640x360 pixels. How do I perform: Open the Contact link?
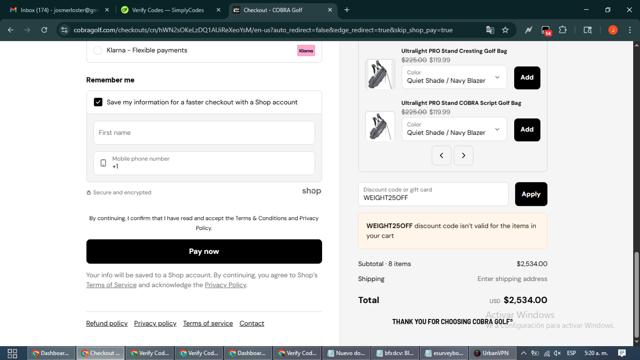pyautogui.click(x=252, y=323)
